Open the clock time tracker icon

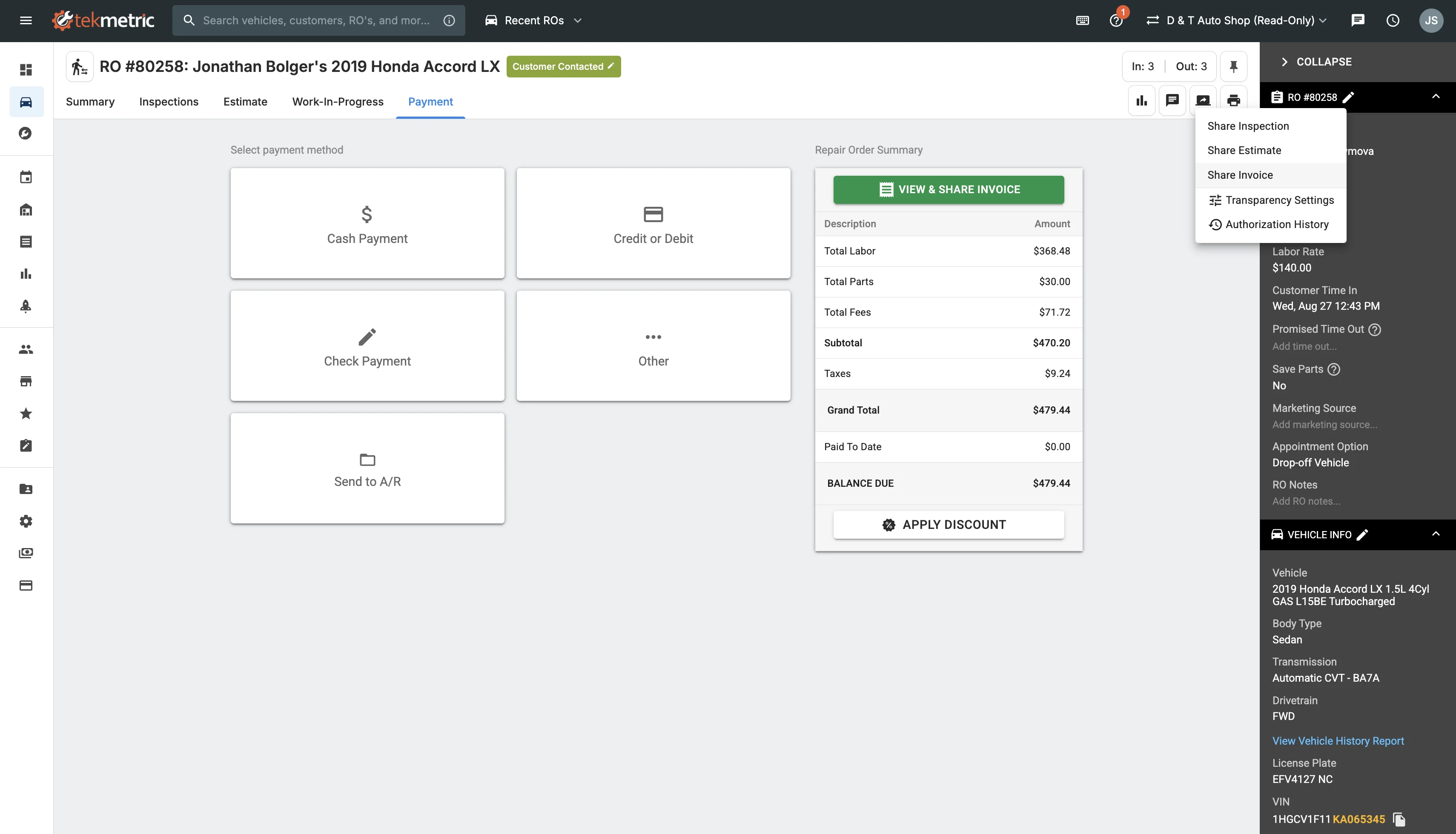click(1393, 20)
